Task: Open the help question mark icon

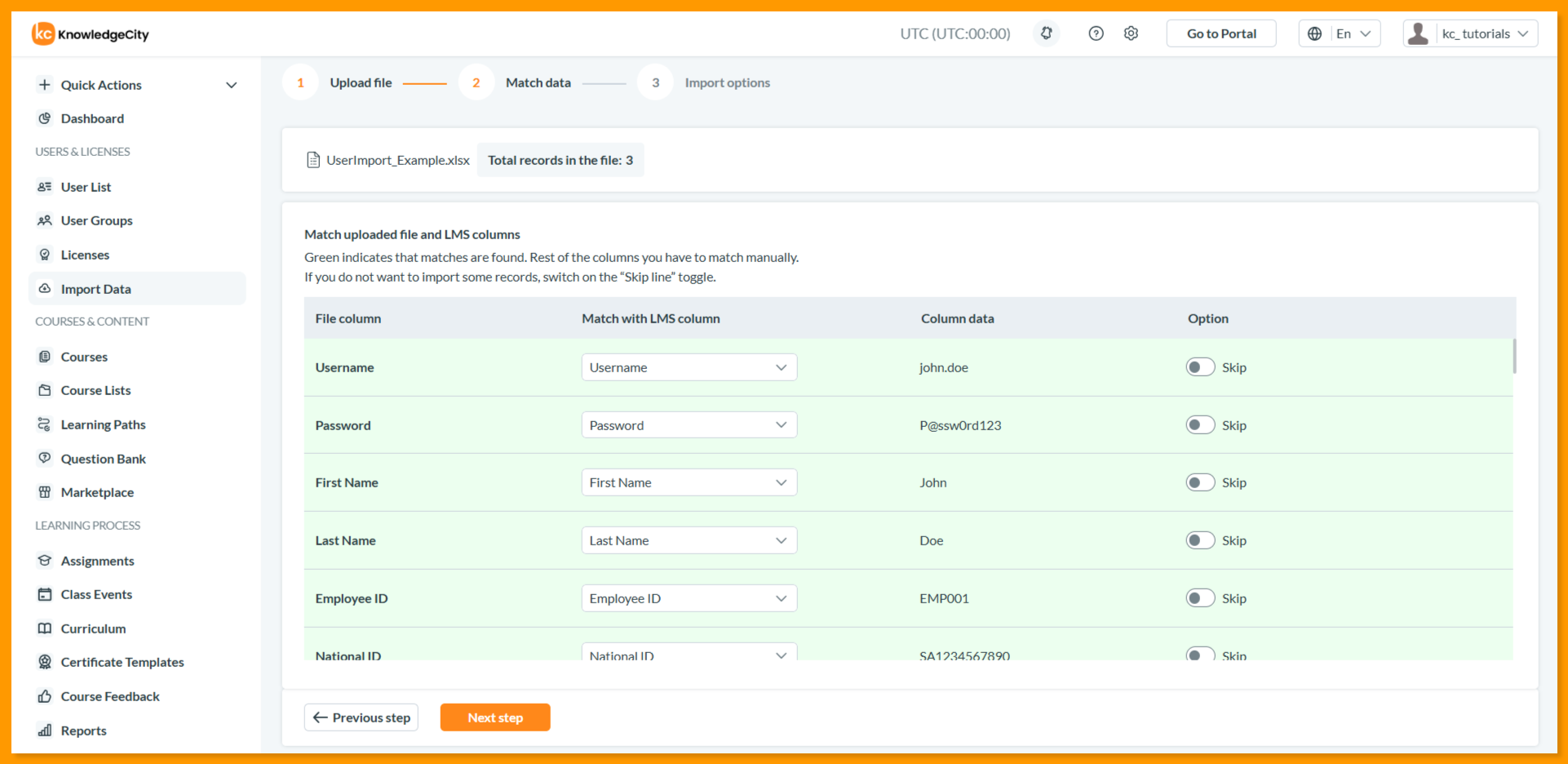Action: (1096, 33)
